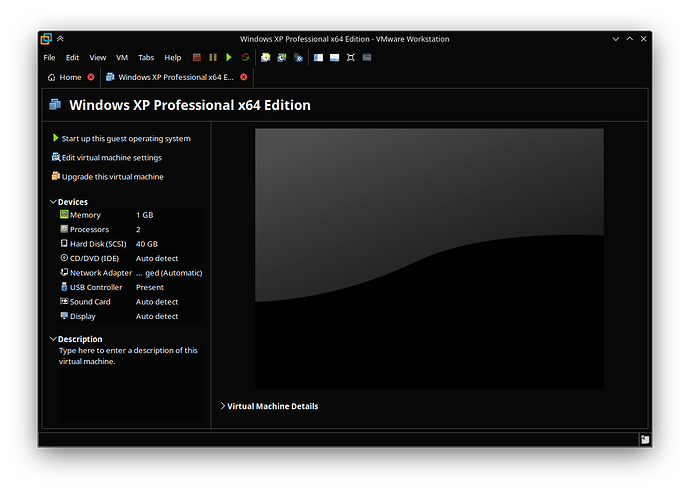Click Edit virtual machine settings link
Viewport: 690px width, 492px height.
(x=112, y=158)
